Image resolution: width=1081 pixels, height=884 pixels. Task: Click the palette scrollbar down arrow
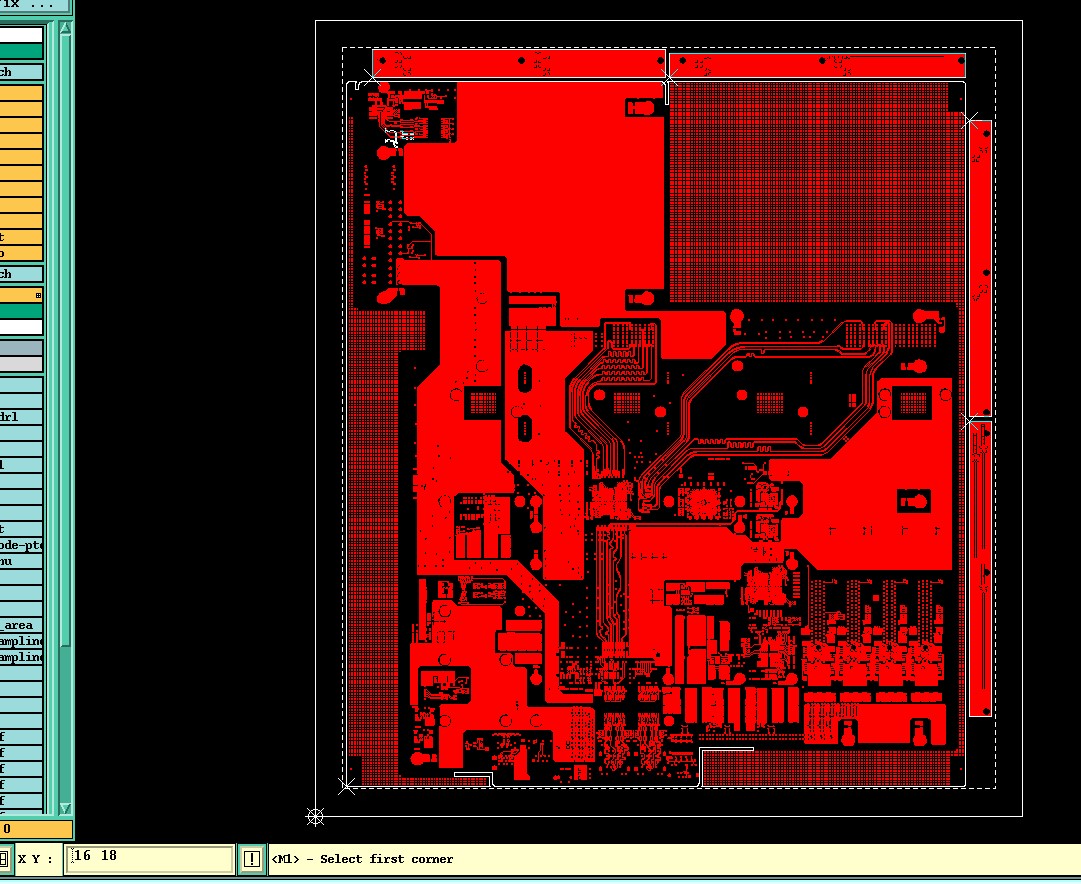[x=65, y=808]
